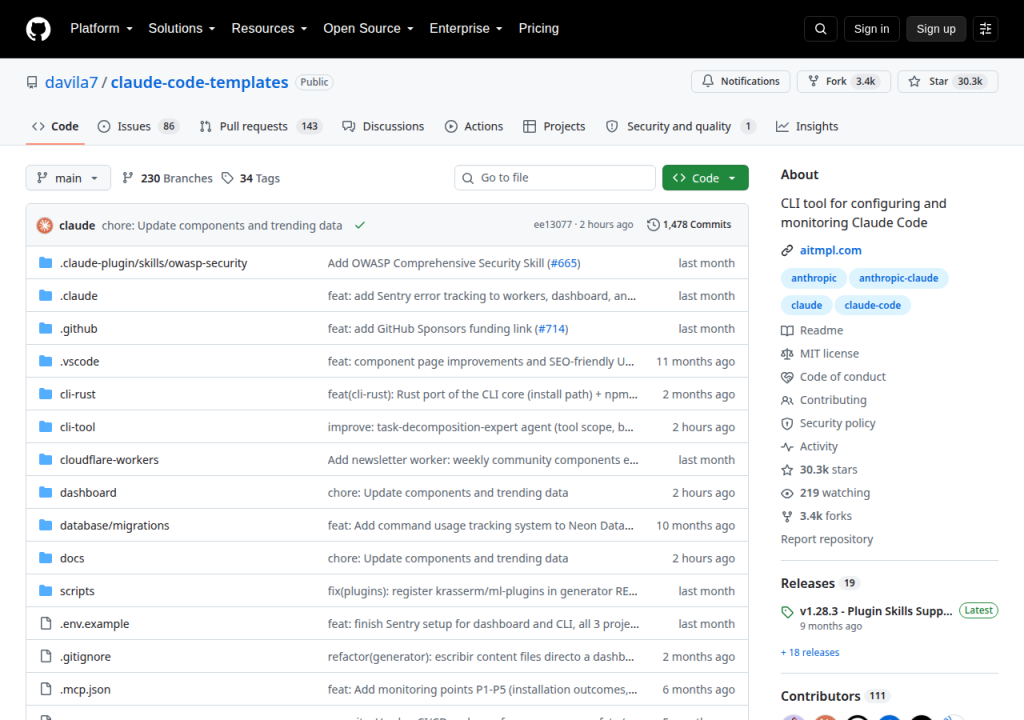Click the MIT license scales icon
The image size is (1024, 720).
(787, 353)
